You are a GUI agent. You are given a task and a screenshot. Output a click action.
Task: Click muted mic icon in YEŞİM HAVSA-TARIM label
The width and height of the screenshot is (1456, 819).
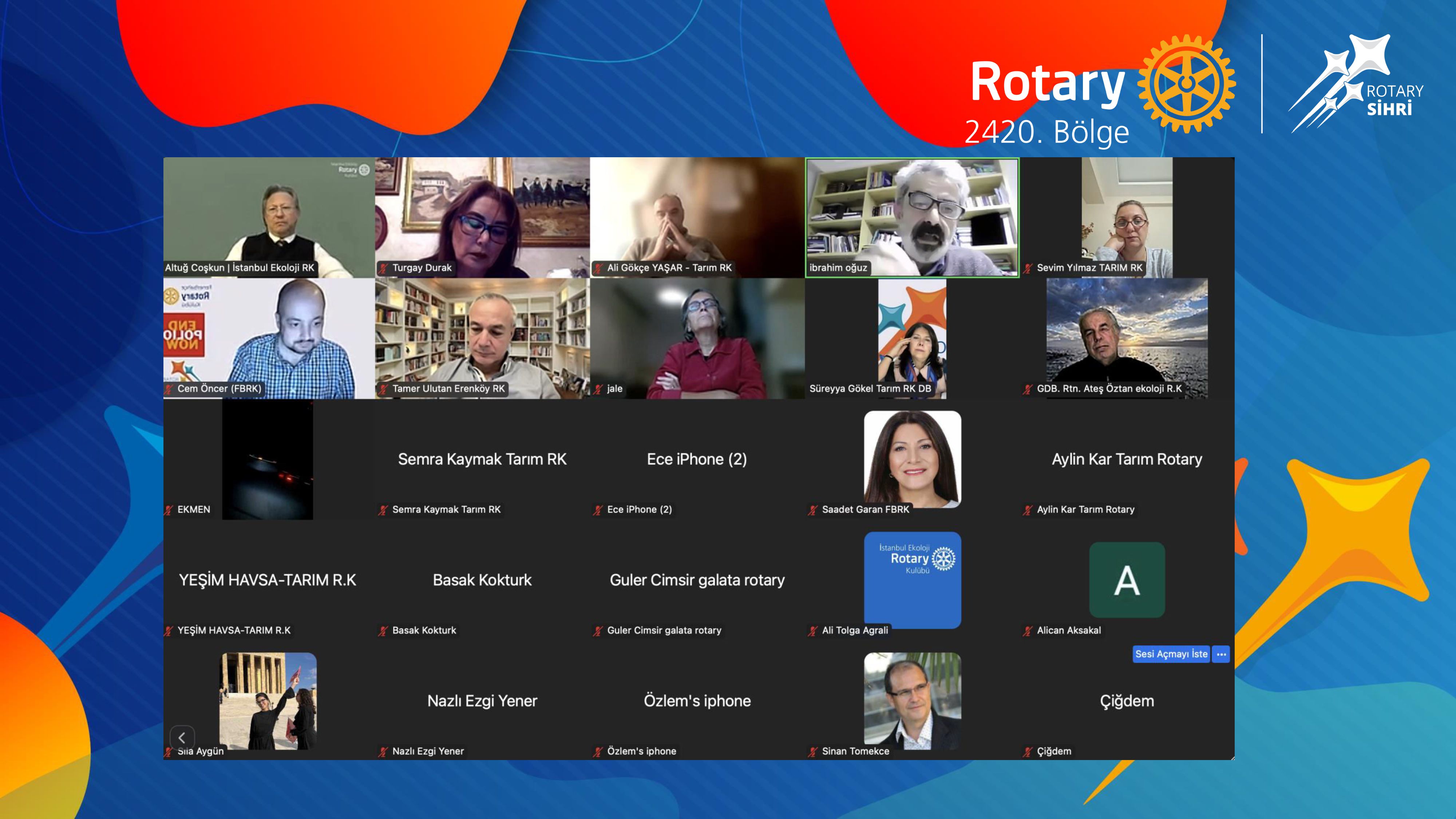[169, 631]
